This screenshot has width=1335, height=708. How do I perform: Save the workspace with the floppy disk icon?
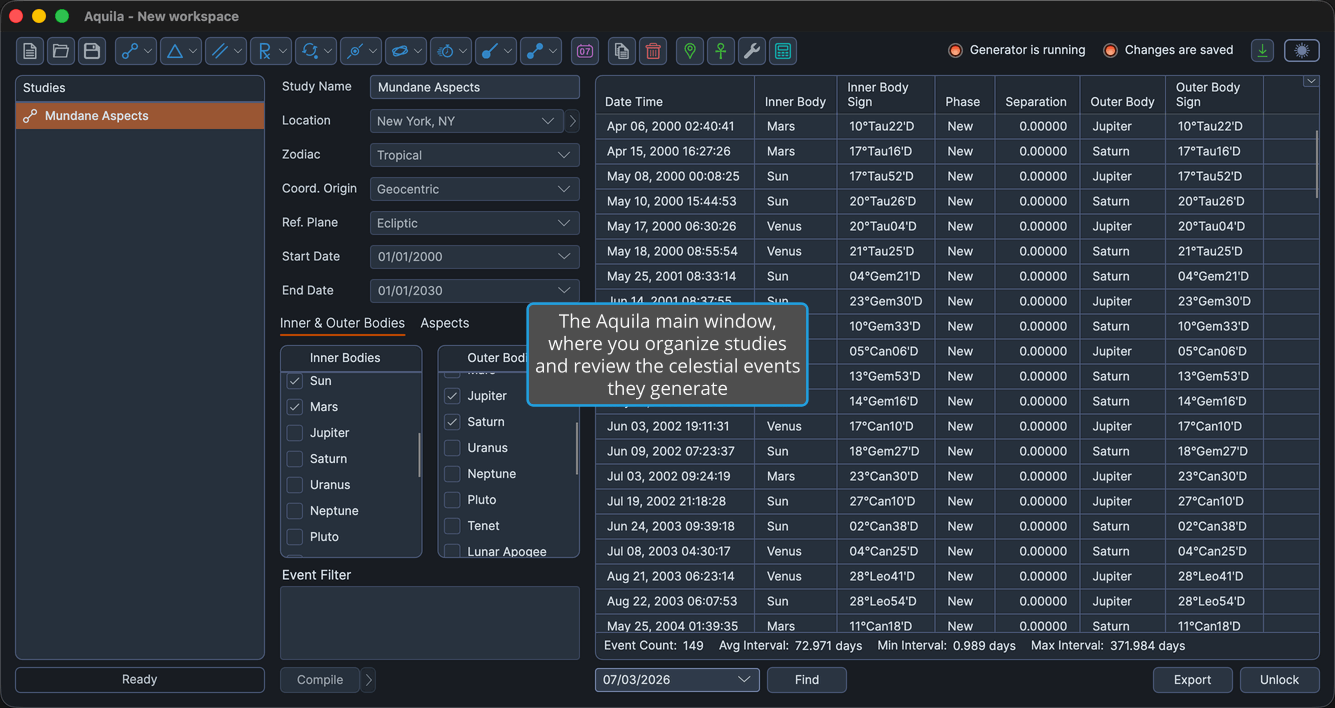(92, 51)
